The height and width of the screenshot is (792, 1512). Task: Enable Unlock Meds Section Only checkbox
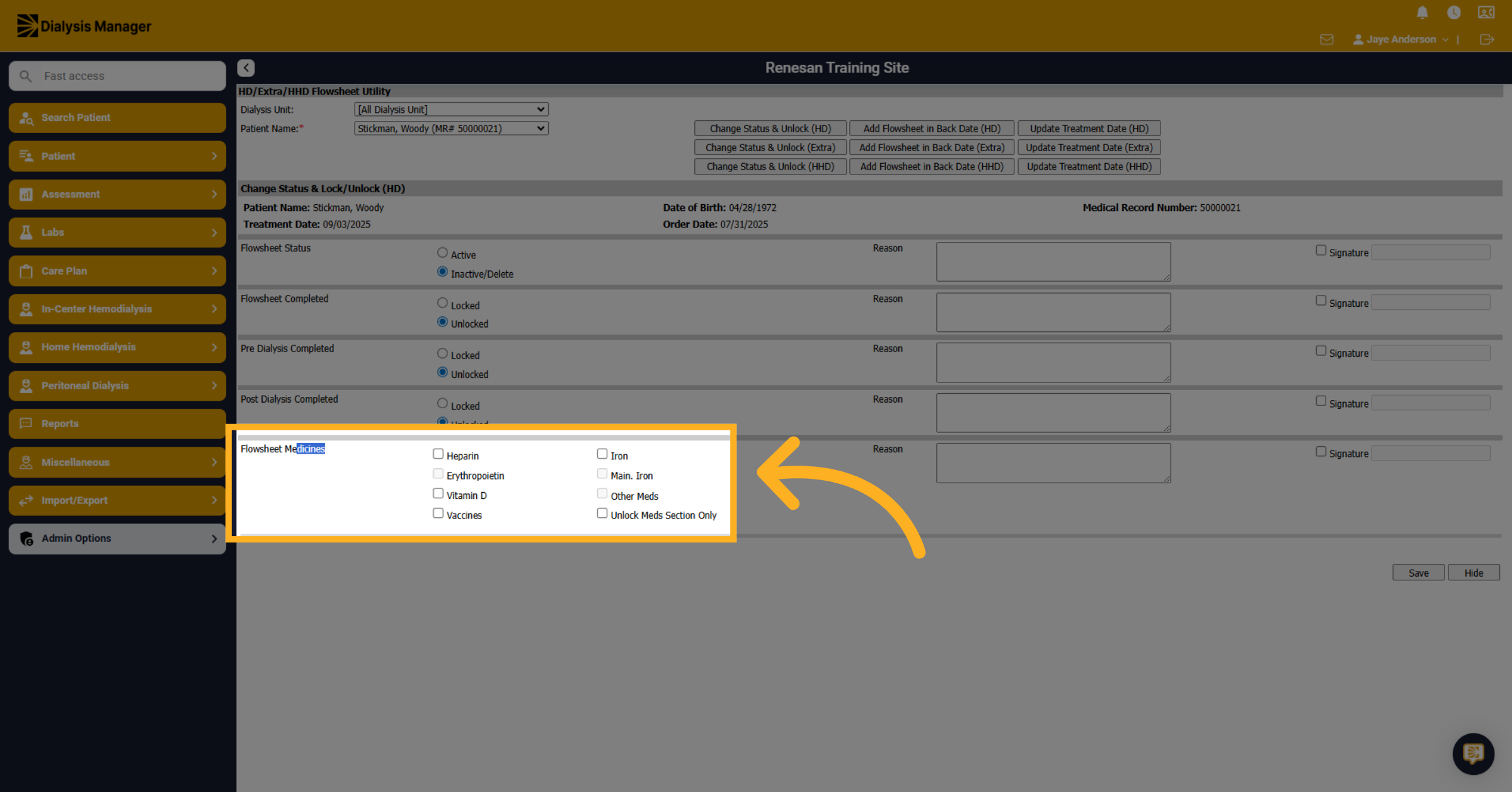pos(602,514)
